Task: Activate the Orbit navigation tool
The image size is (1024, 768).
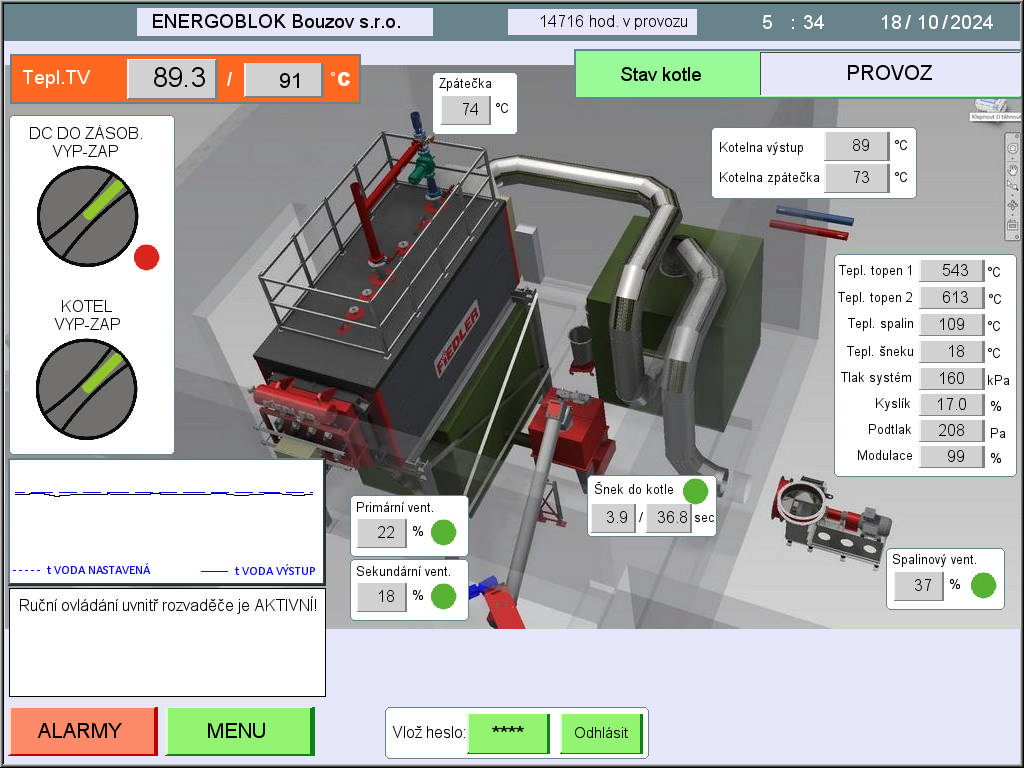Action: pos(1013,205)
